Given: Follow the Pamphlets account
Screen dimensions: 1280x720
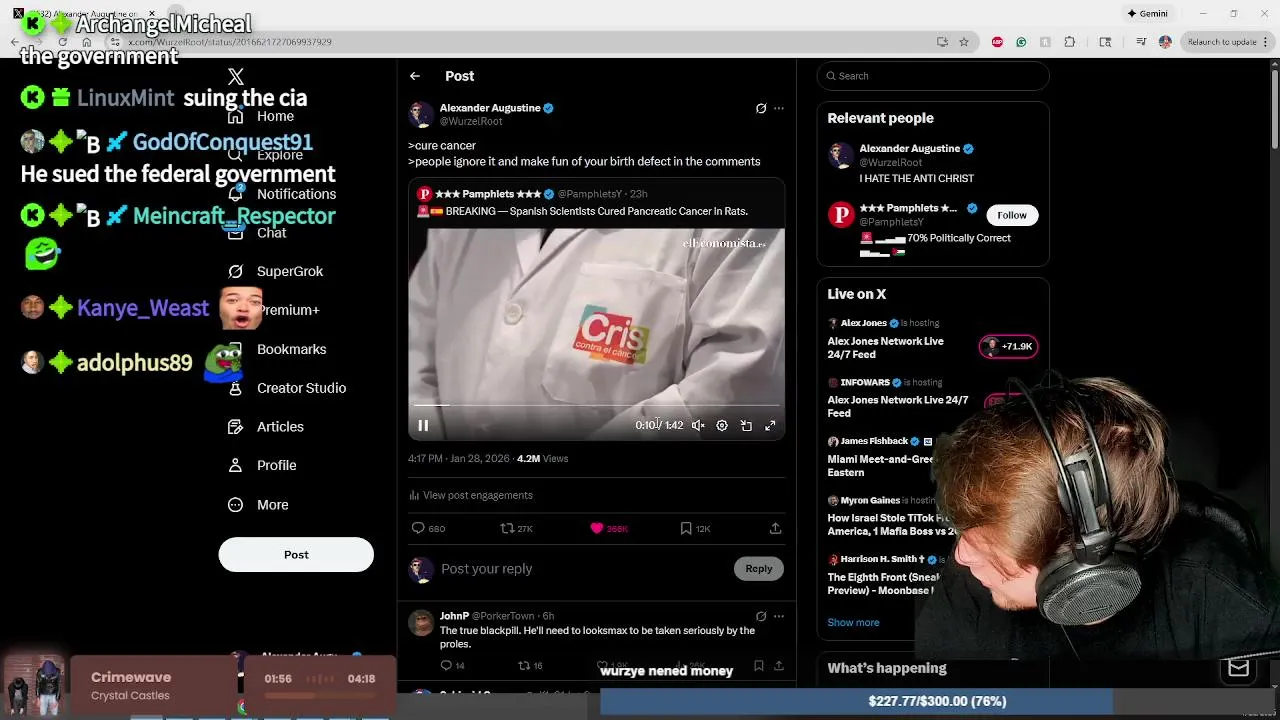Looking at the screenshot, I should click(x=1012, y=215).
